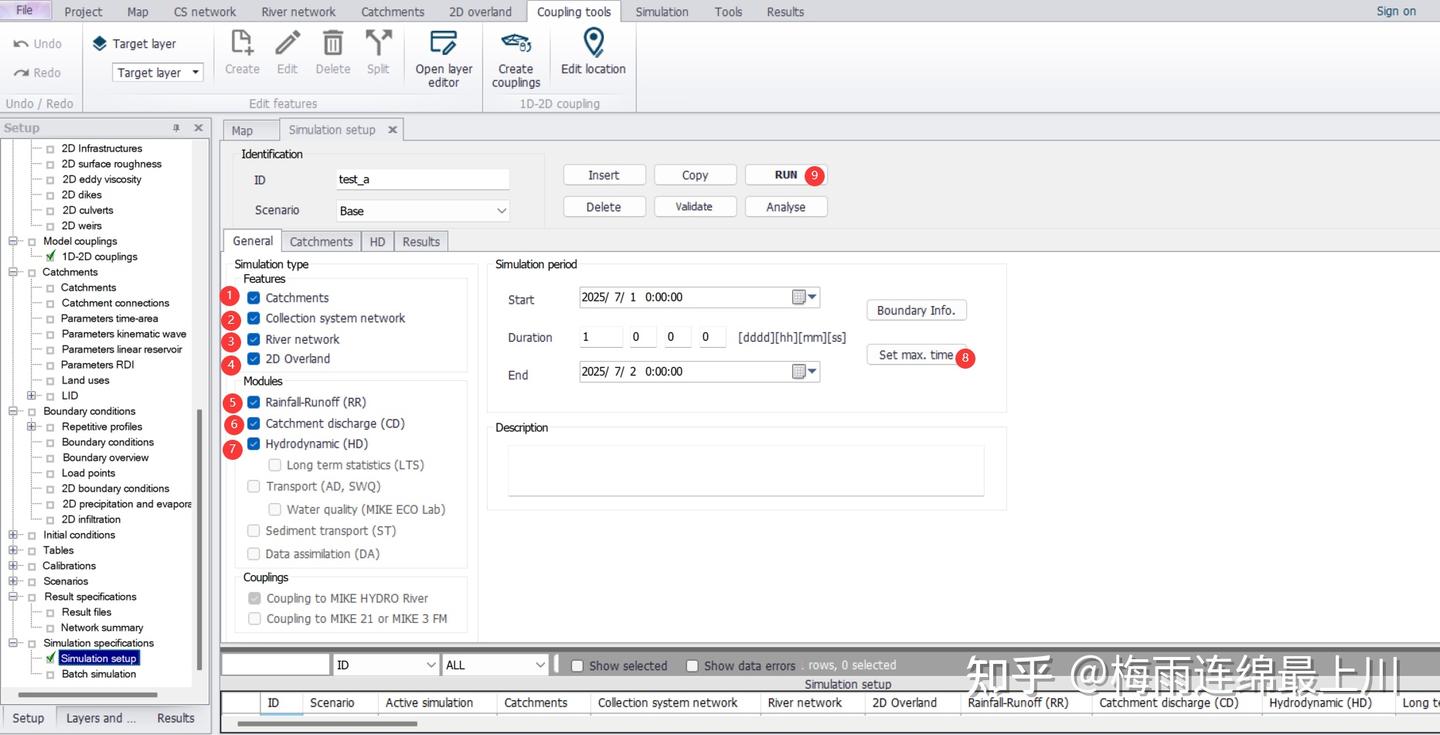Open the Scenario dropdown
The width and height of the screenshot is (1440, 735).
pos(502,211)
